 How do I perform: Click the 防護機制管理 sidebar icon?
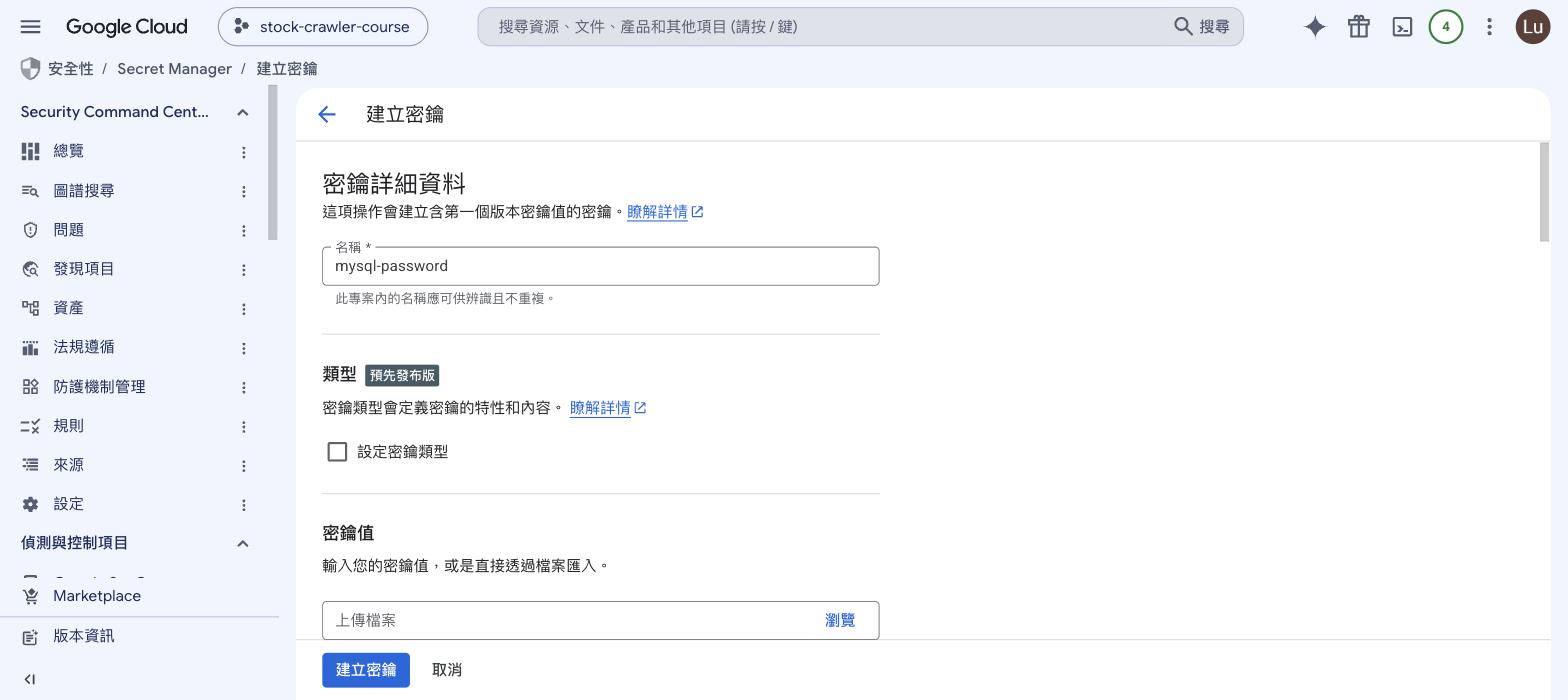pyautogui.click(x=30, y=387)
